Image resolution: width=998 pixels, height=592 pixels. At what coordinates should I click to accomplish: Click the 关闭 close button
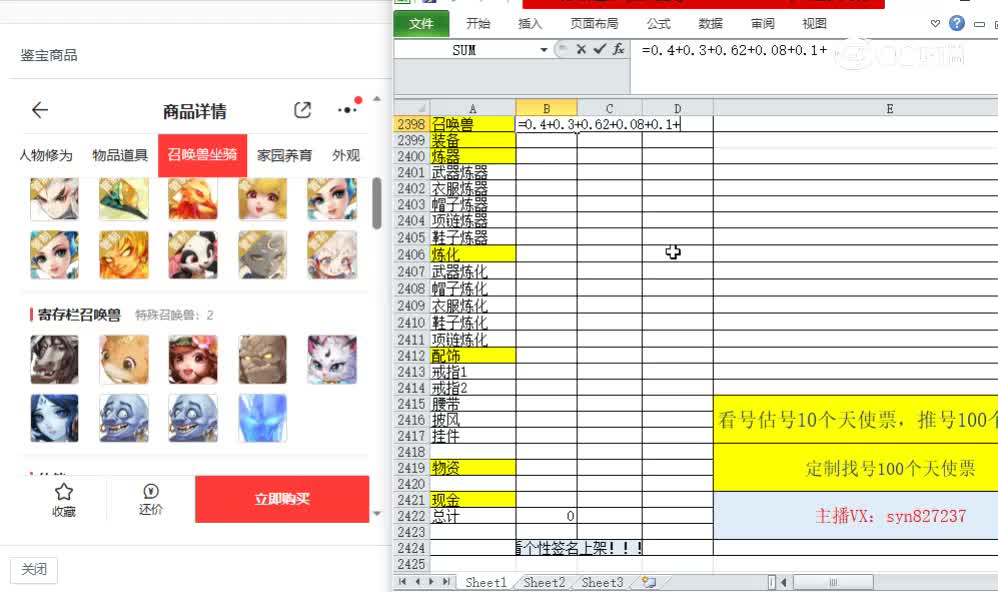34,570
